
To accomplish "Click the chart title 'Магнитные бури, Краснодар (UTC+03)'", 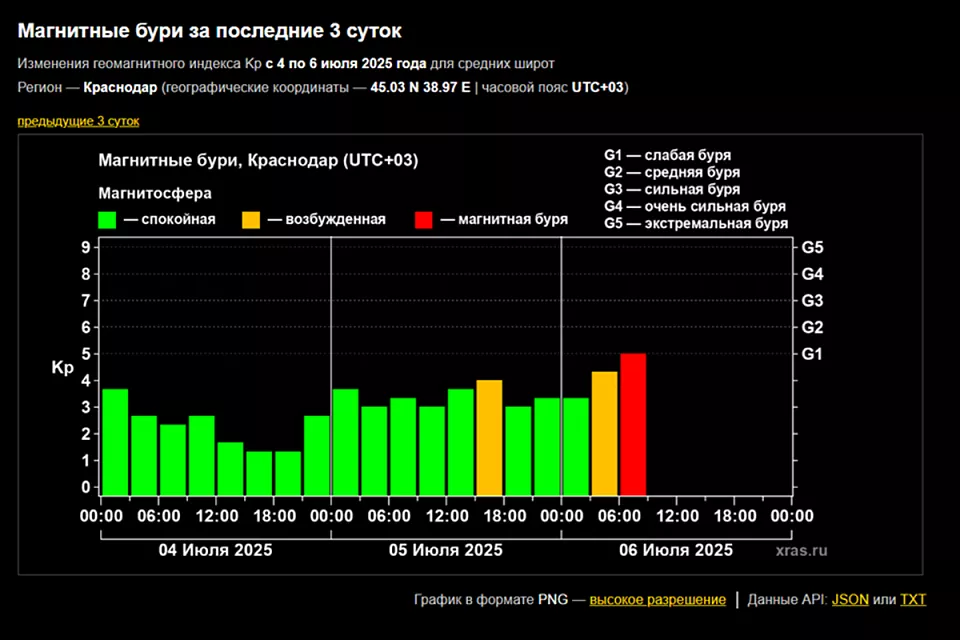I will click(258, 161).
